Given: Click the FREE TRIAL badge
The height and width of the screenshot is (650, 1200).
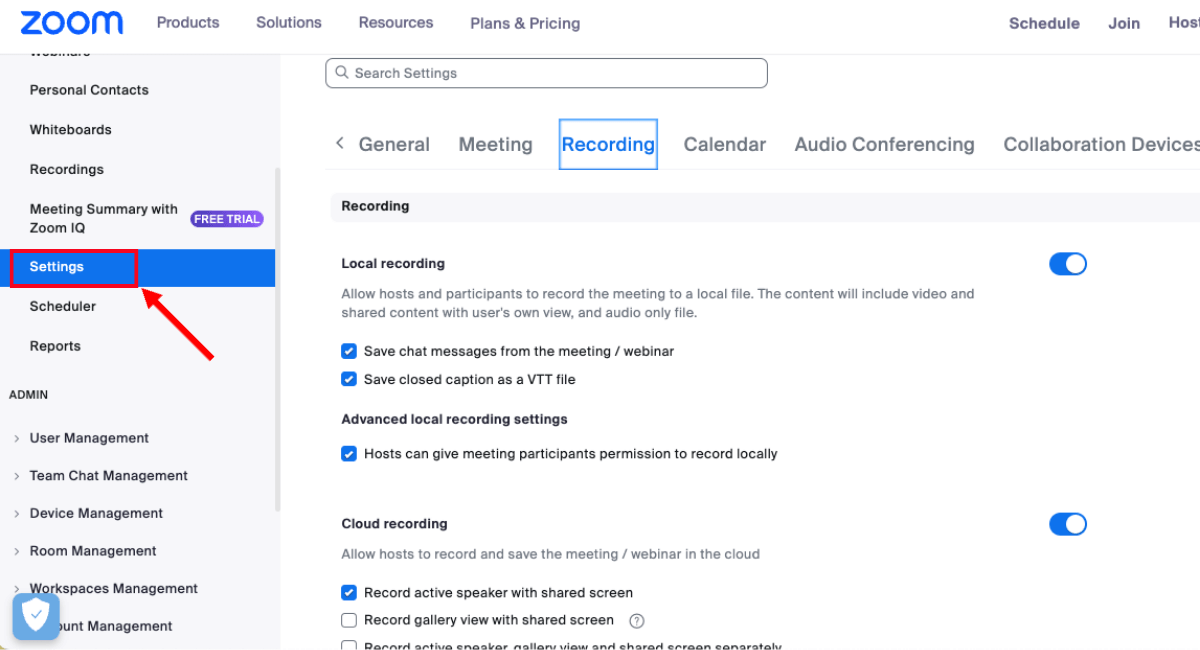Looking at the screenshot, I should point(227,219).
